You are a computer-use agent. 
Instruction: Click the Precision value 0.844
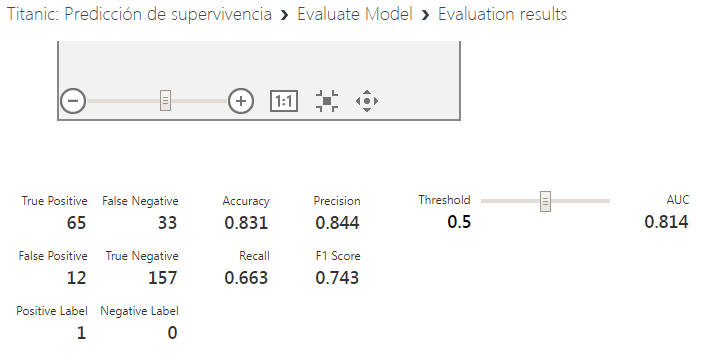coord(337,223)
